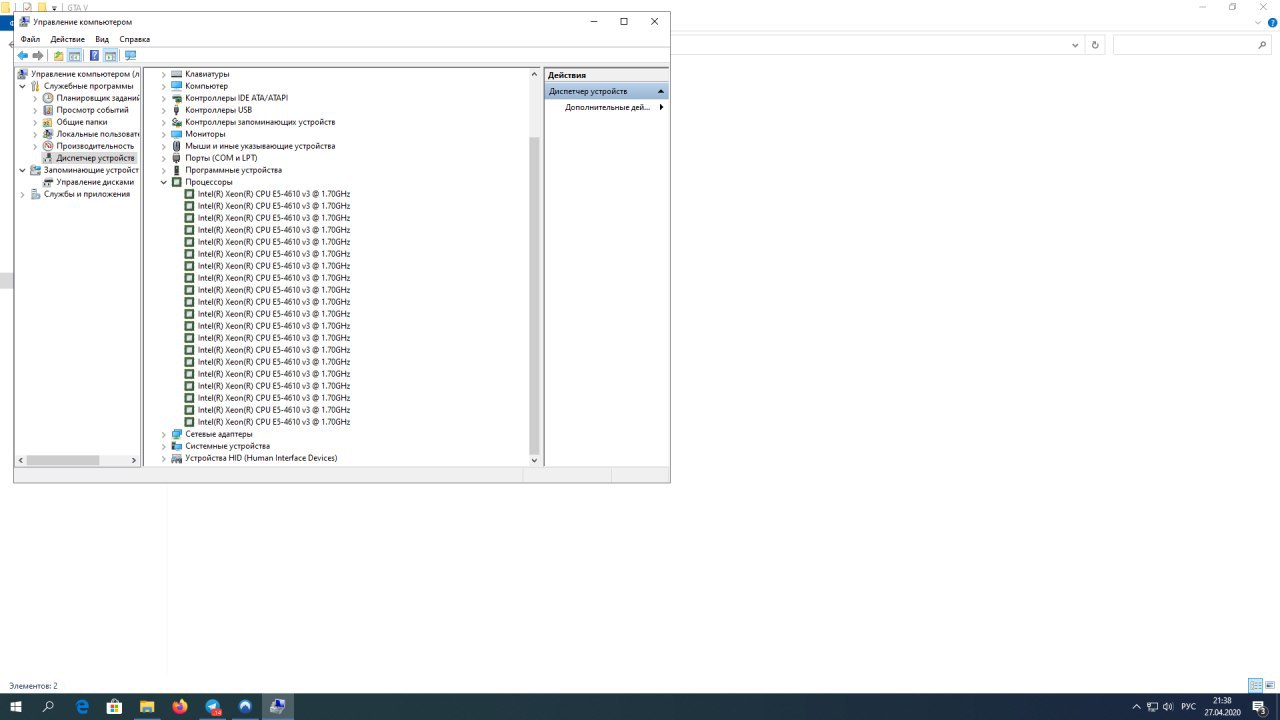The height and width of the screenshot is (720, 1280).
Task: Open the Файл menu
Action: 30,39
